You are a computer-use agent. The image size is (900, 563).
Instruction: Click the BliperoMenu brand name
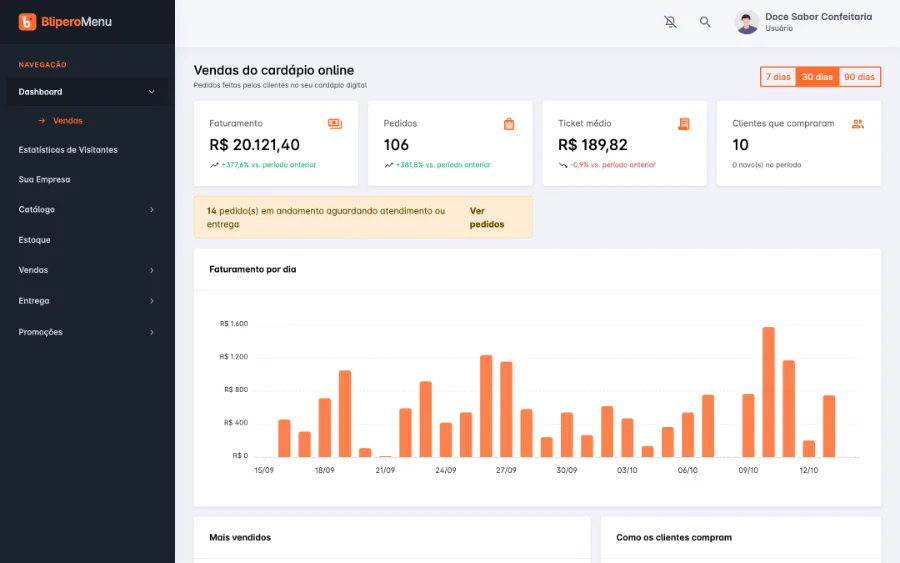(76, 22)
